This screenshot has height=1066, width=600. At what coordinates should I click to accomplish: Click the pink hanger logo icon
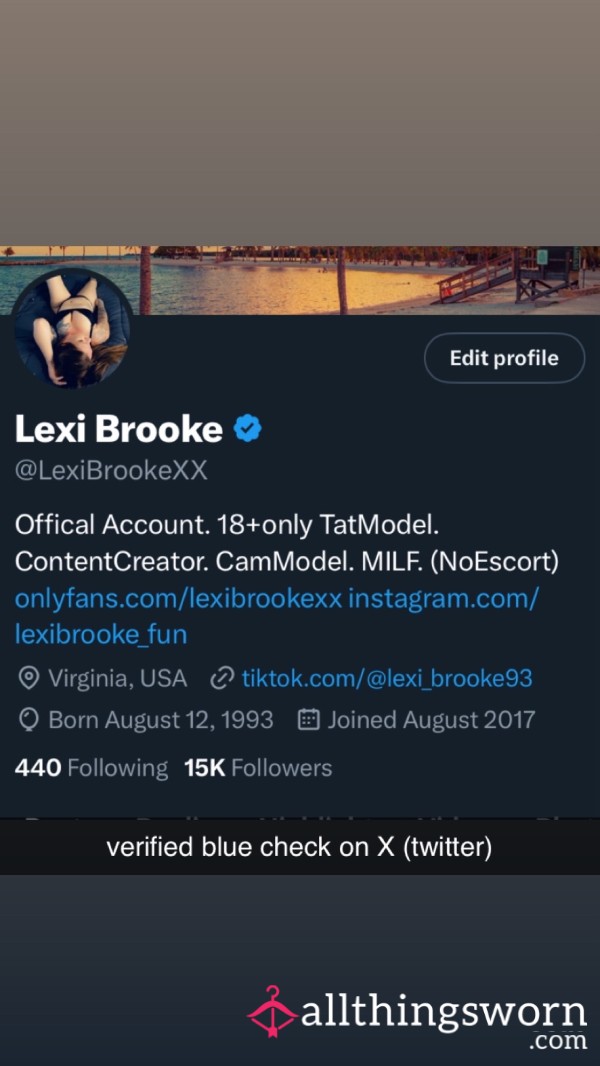[272, 1012]
